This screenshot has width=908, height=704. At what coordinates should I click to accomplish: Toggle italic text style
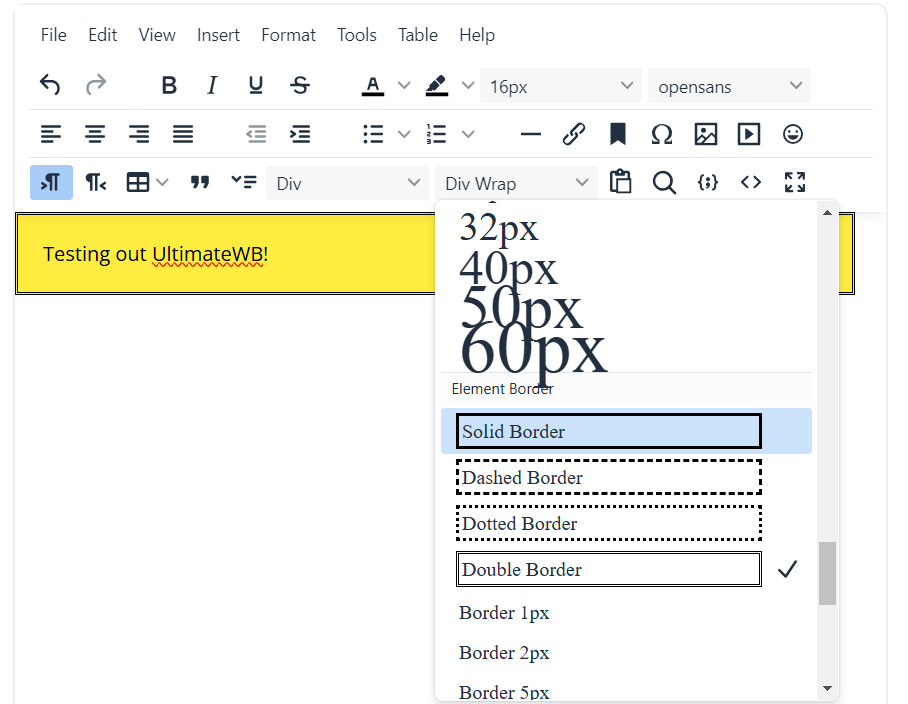(x=212, y=86)
